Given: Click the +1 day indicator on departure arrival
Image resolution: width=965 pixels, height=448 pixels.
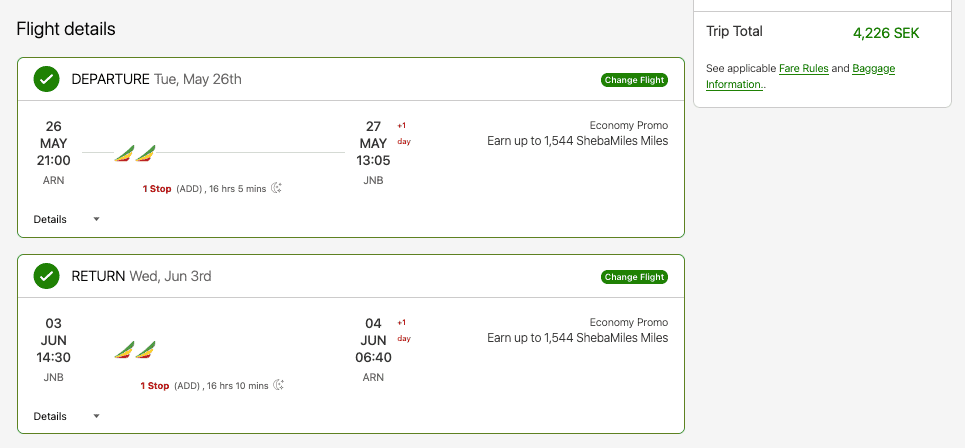Looking at the screenshot, I should point(403,133).
